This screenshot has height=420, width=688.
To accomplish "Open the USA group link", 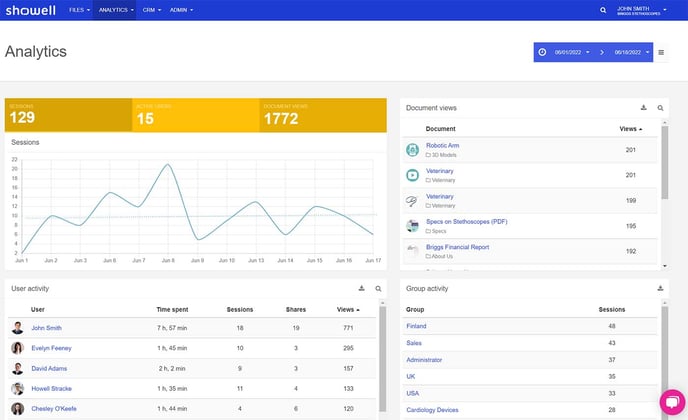I will [412, 393].
